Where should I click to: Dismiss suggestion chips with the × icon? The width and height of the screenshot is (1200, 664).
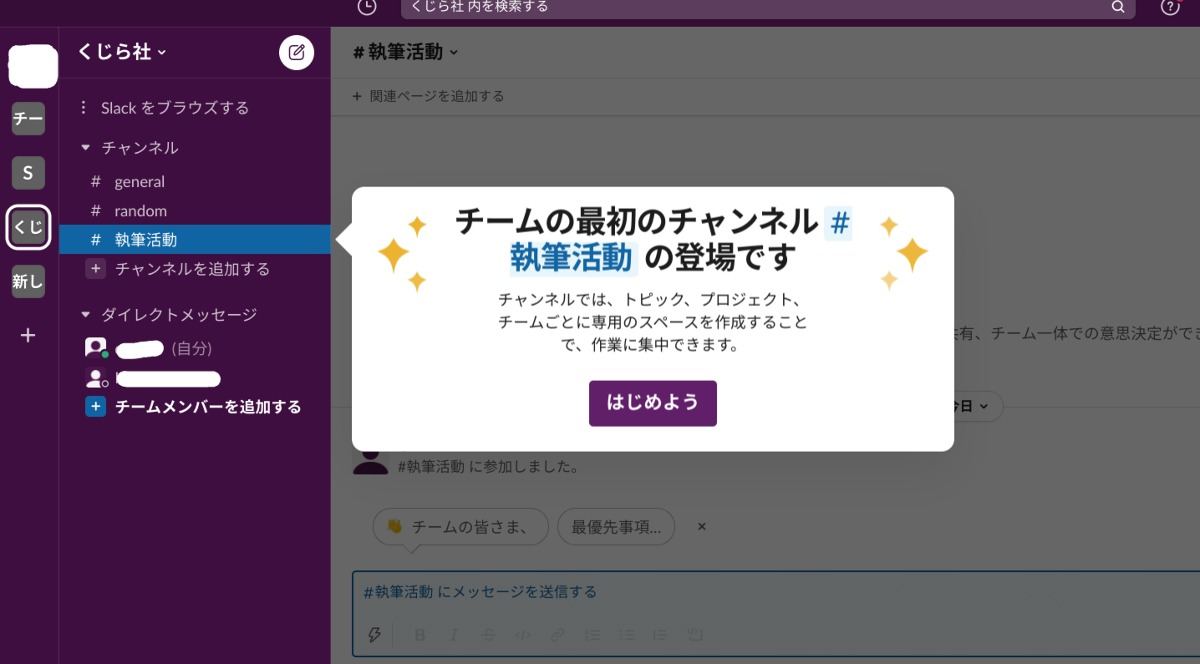coord(702,526)
